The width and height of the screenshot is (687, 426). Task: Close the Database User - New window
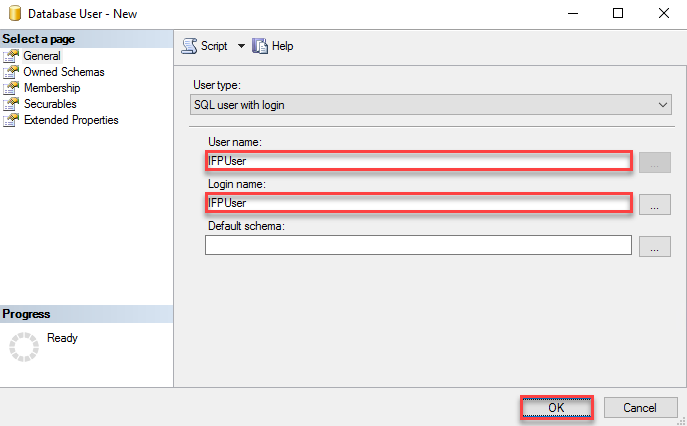click(x=664, y=13)
